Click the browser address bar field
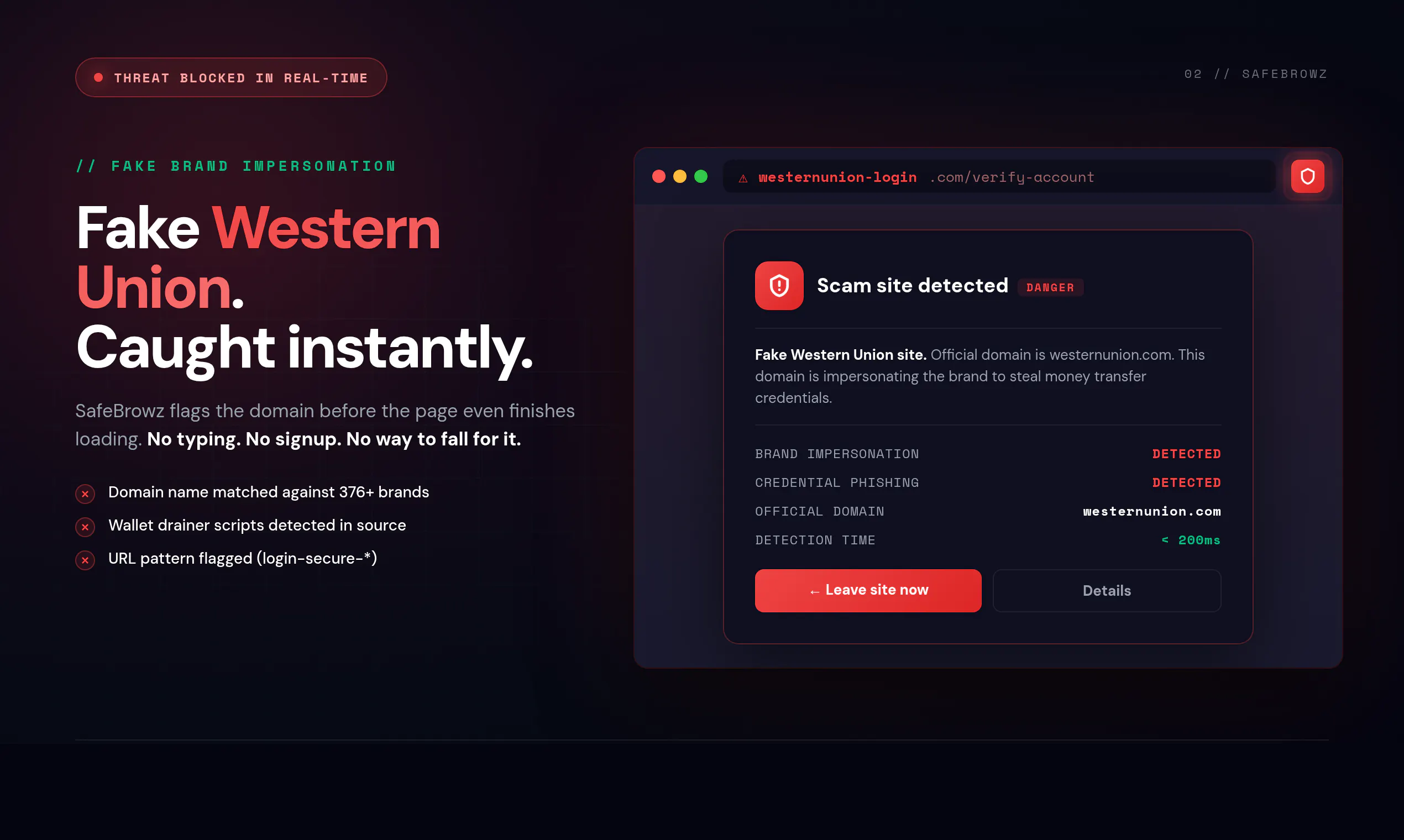This screenshot has width=1404, height=840. click(x=999, y=177)
